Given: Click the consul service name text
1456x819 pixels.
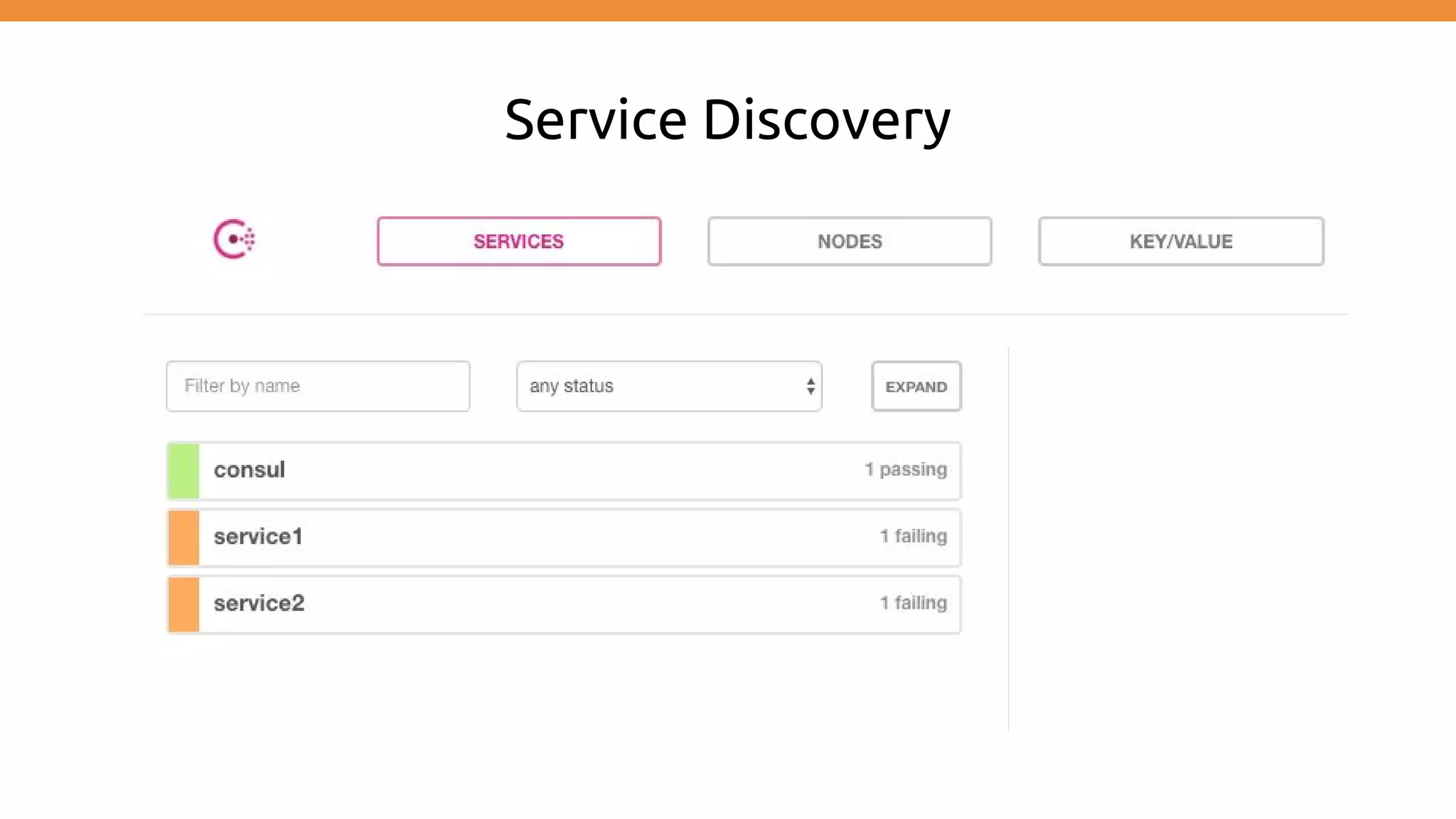Looking at the screenshot, I should click(250, 470).
